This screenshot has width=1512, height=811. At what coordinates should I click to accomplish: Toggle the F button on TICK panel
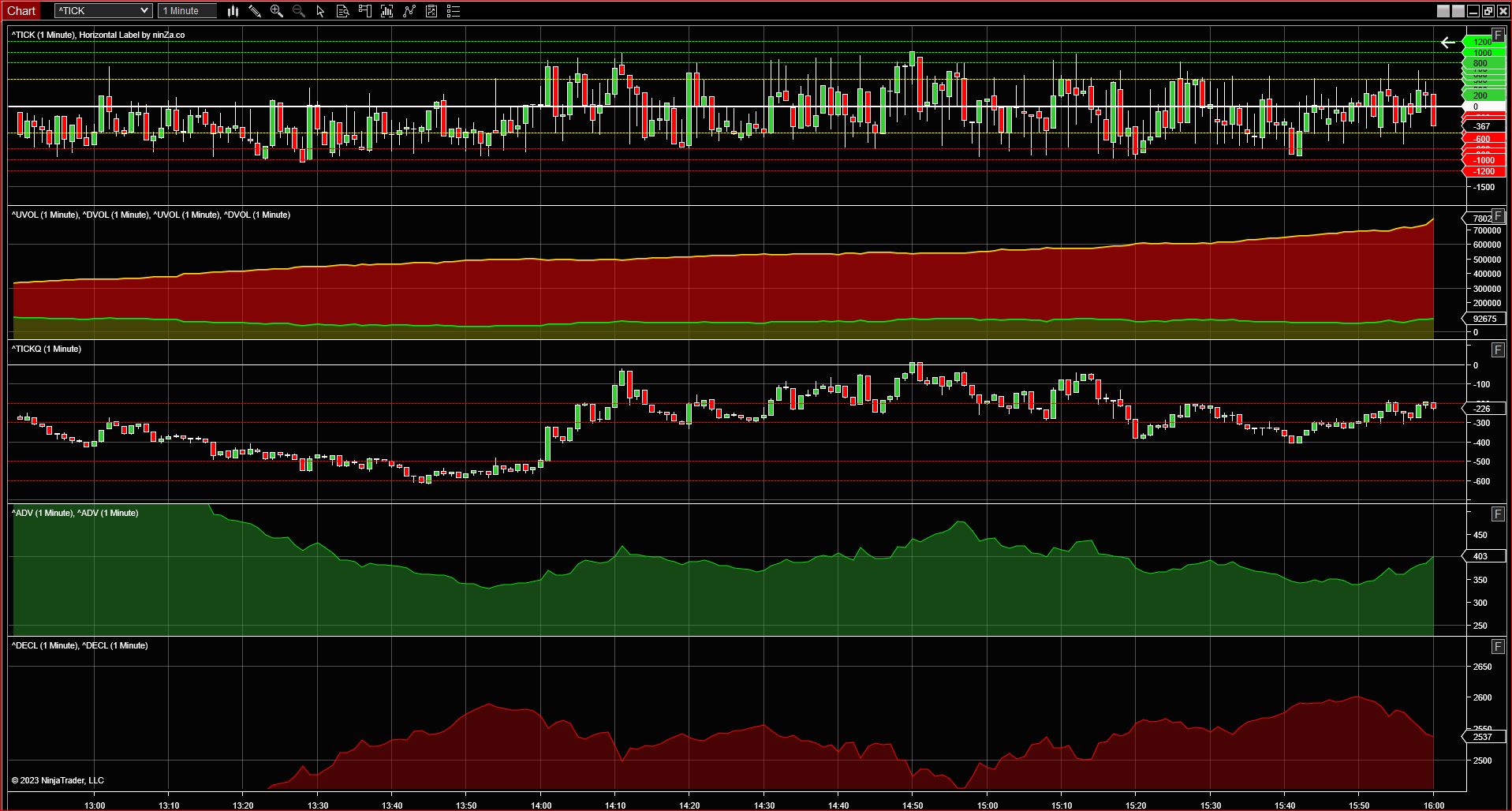tap(1498, 35)
